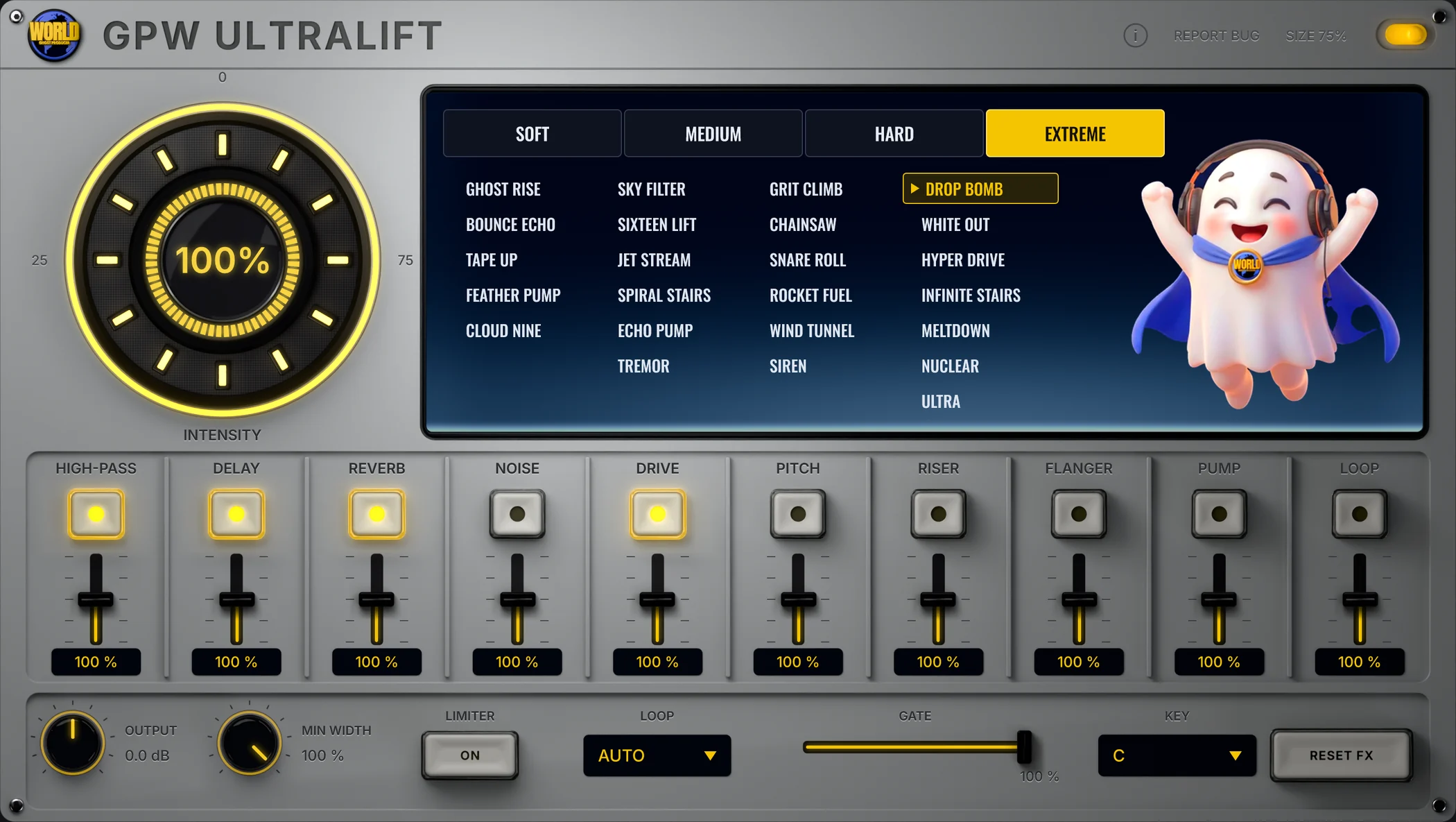This screenshot has height=822, width=1456.
Task: Disable the DELAY effect button
Action: [x=236, y=514]
